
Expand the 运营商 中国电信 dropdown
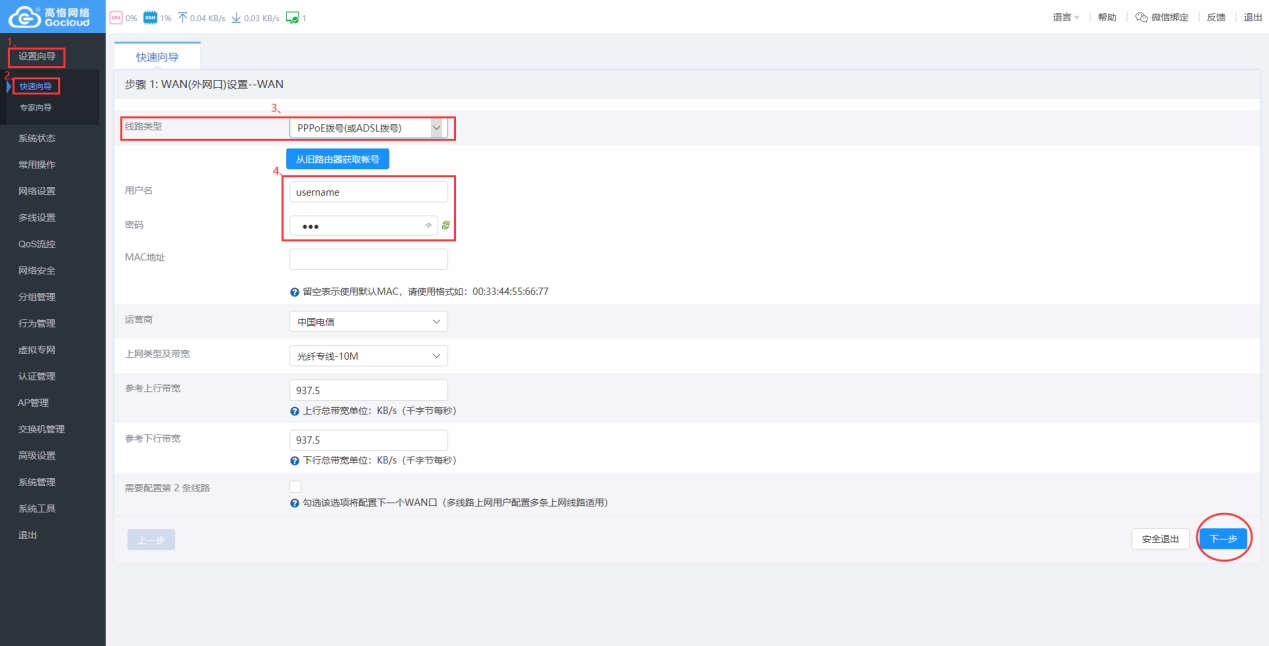pos(367,322)
